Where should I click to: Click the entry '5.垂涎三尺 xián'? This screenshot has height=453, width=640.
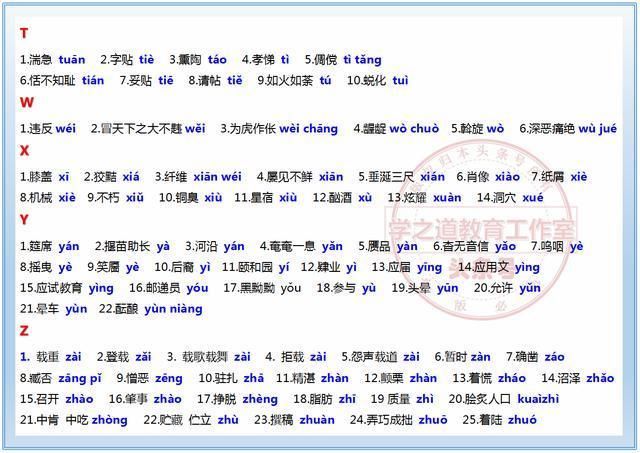(x=402, y=177)
